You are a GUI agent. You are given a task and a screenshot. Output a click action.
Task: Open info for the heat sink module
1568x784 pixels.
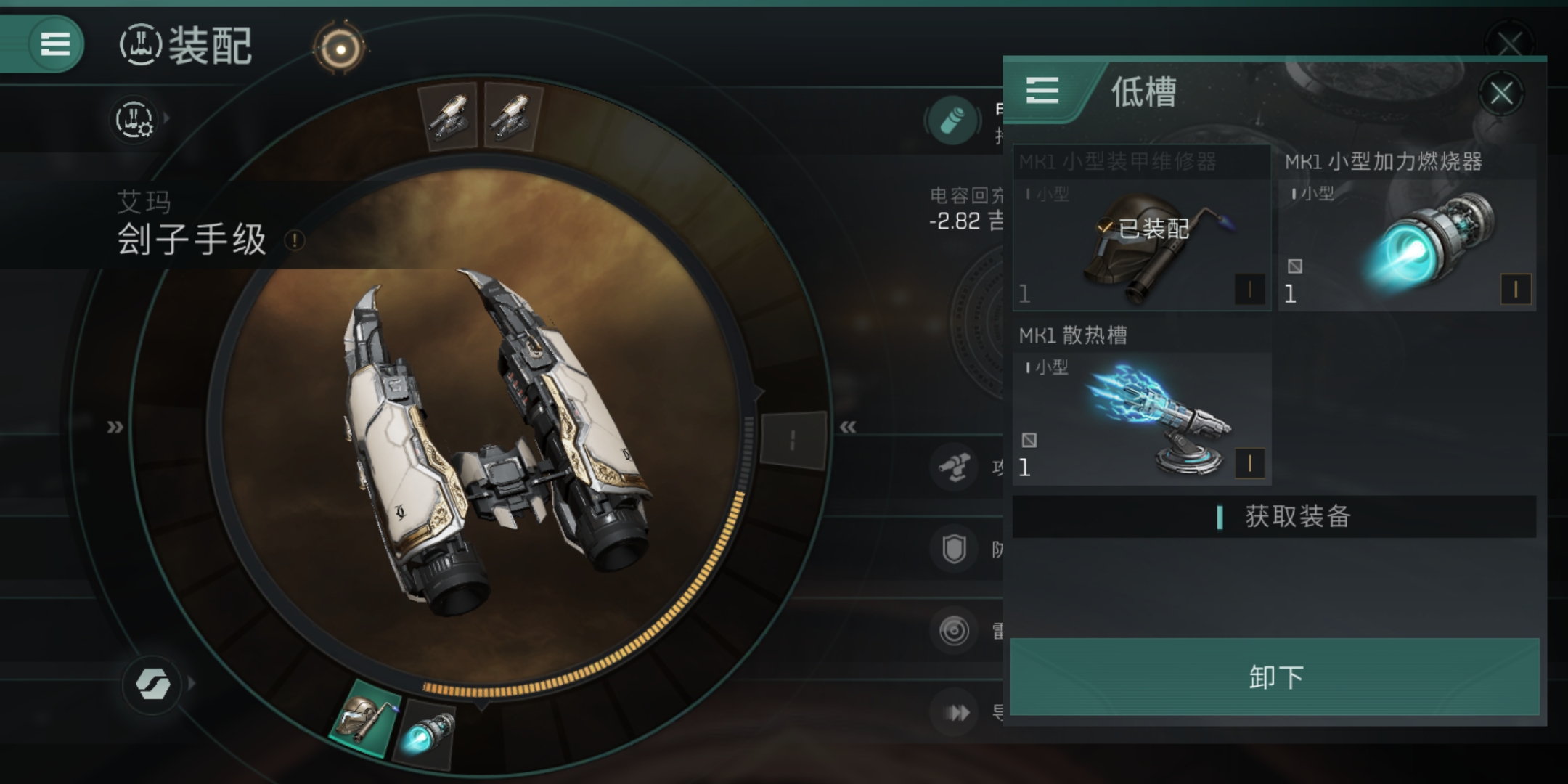tap(1250, 463)
